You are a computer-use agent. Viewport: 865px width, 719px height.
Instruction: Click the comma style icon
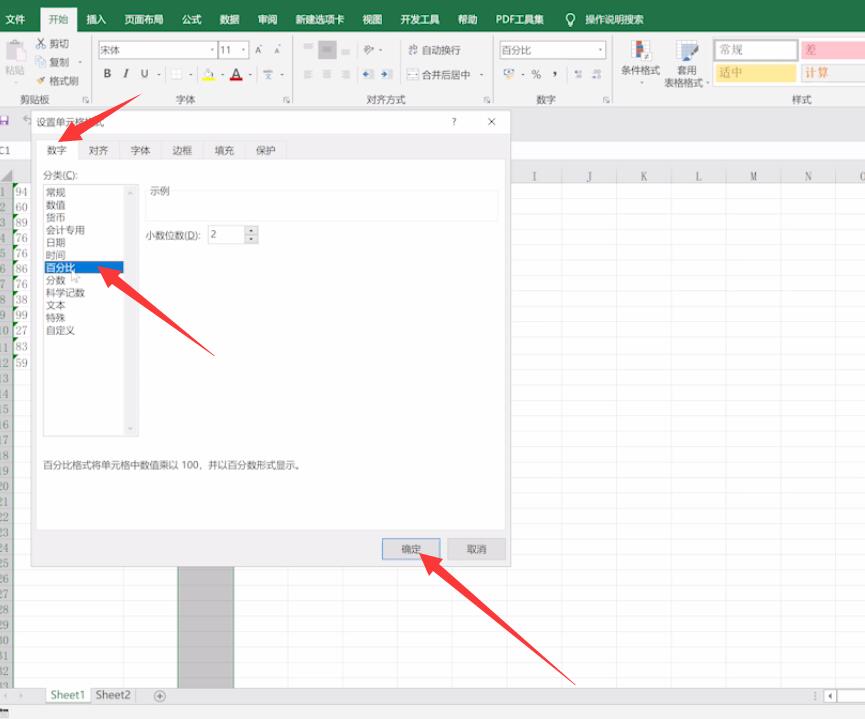554,74
